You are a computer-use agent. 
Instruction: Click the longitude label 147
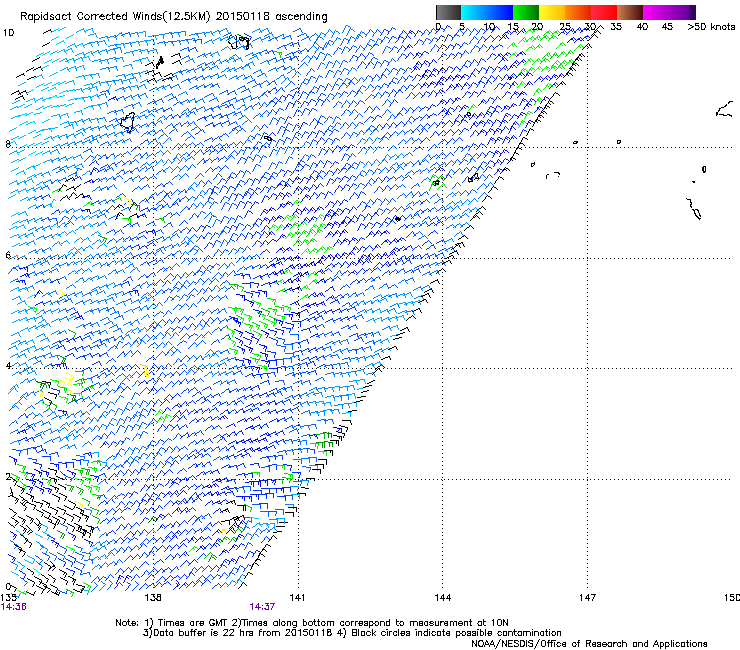click(x=587, y=598)
